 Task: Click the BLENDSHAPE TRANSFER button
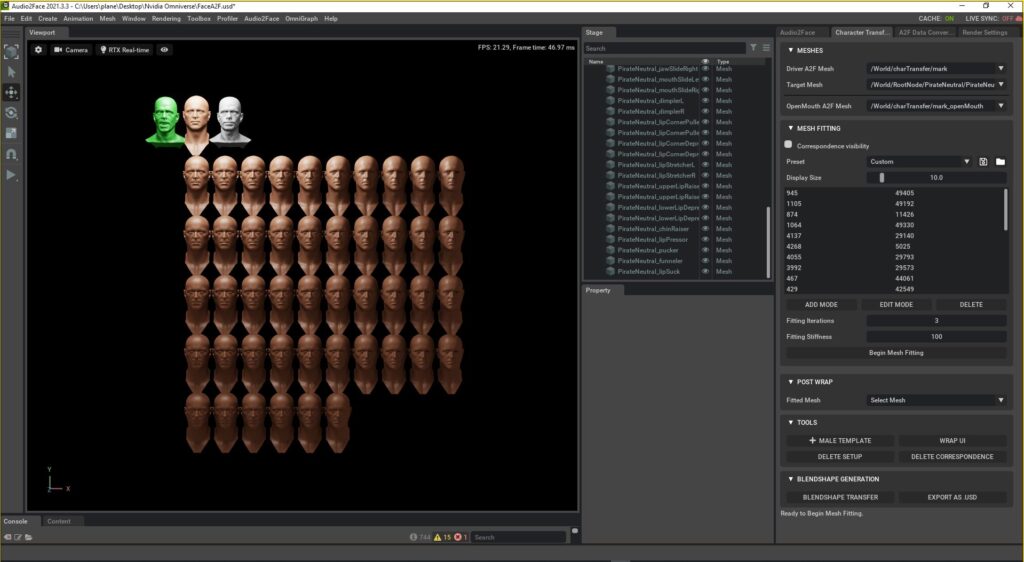[840, 497]
